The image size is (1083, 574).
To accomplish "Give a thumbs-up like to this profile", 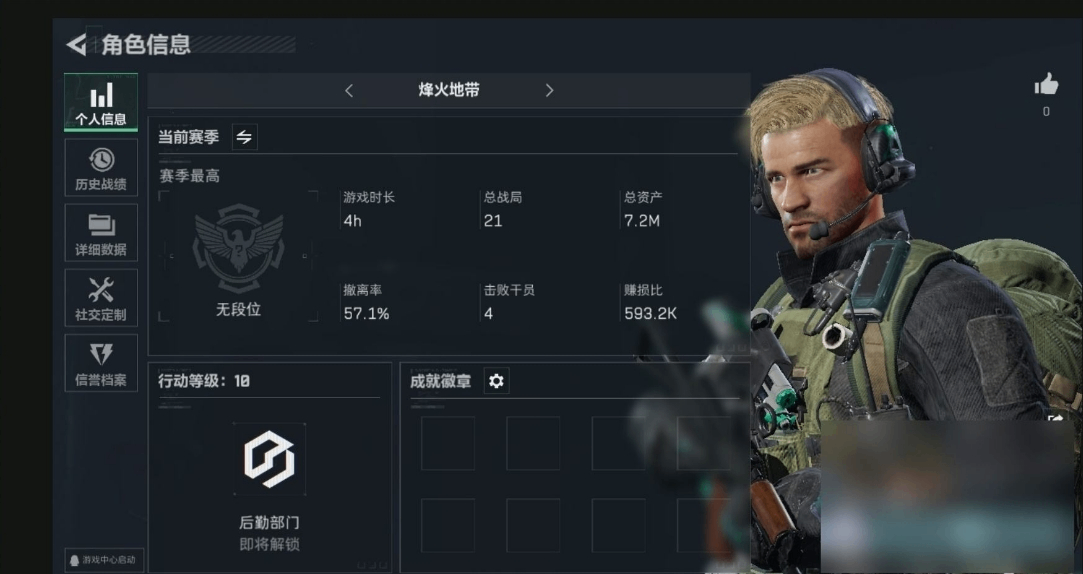I will click(x=1046, y=84).
